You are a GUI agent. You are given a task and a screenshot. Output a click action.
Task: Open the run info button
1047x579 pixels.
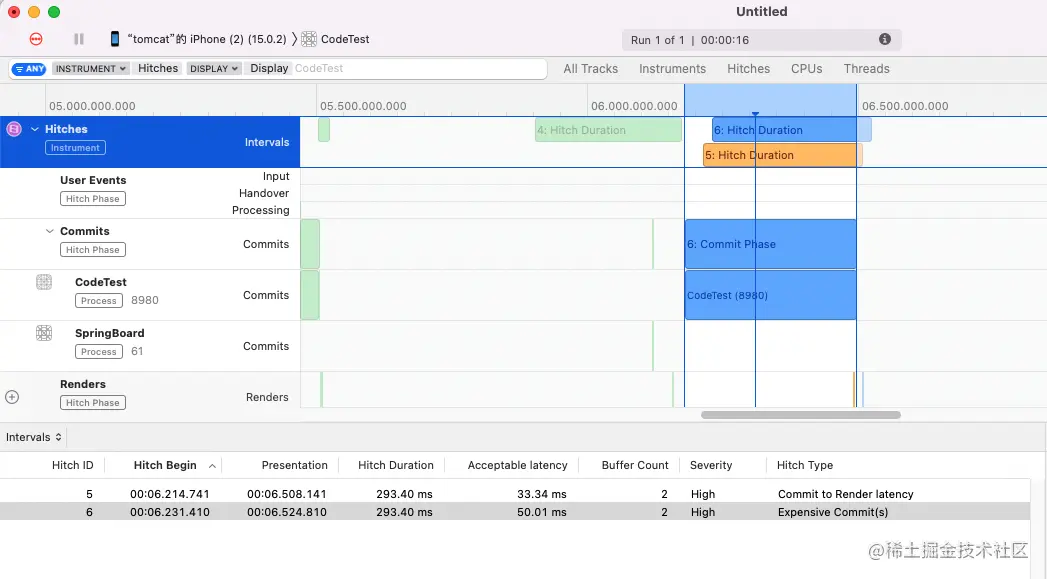(x=885, y=39)
